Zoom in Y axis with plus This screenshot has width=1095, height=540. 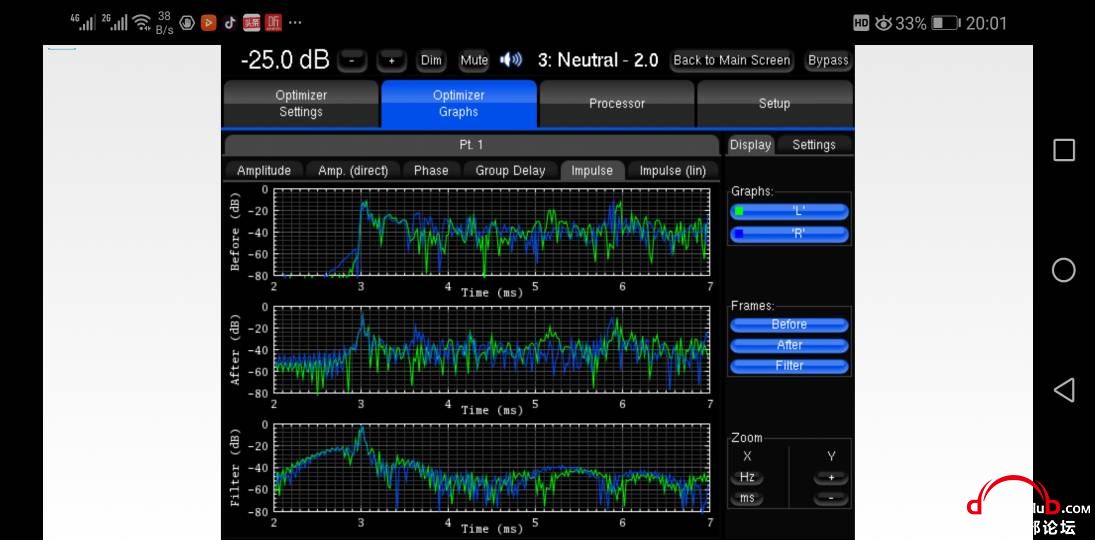(831, 478)
